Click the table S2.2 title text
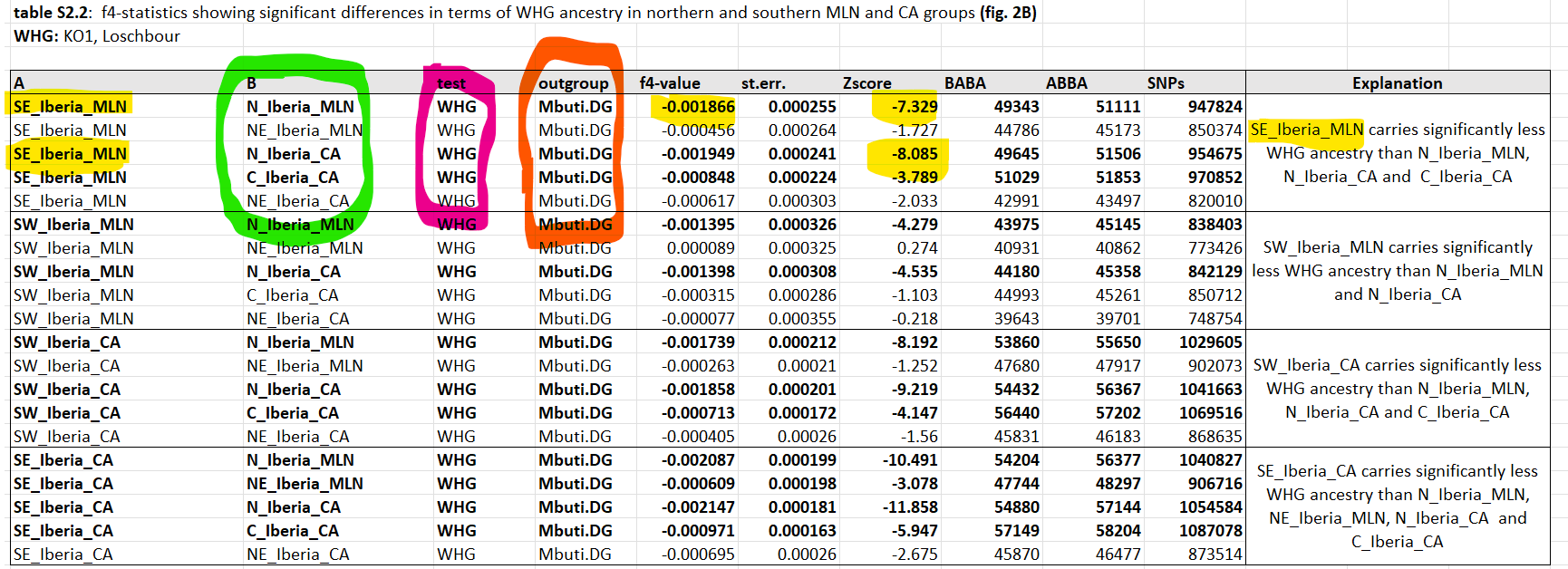Screen dimensions: 1568x569 [525, 13]
